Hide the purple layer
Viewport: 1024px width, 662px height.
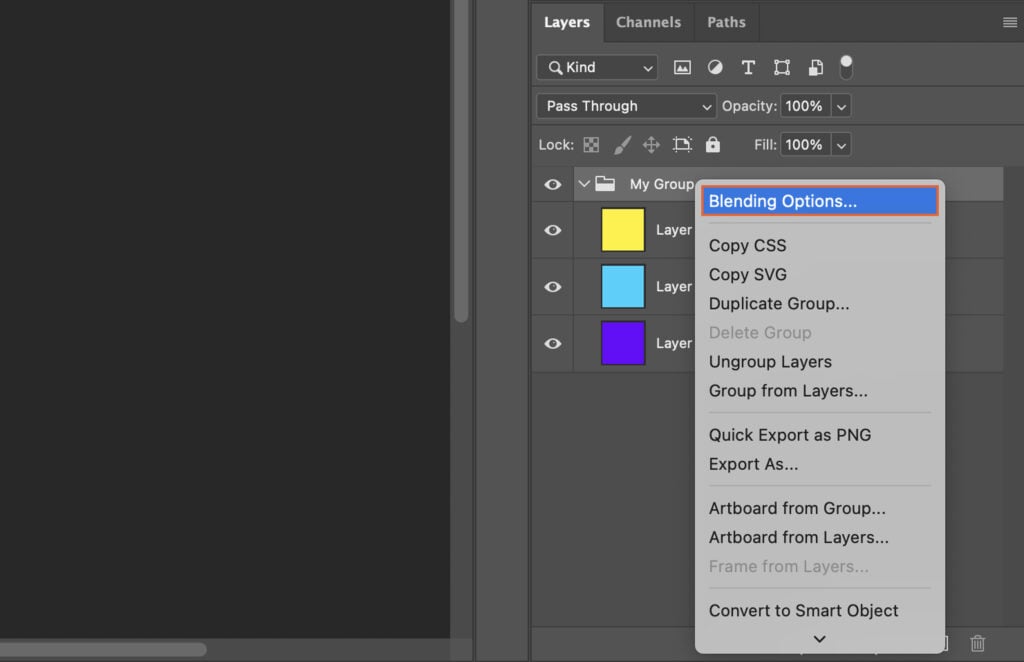551,343
